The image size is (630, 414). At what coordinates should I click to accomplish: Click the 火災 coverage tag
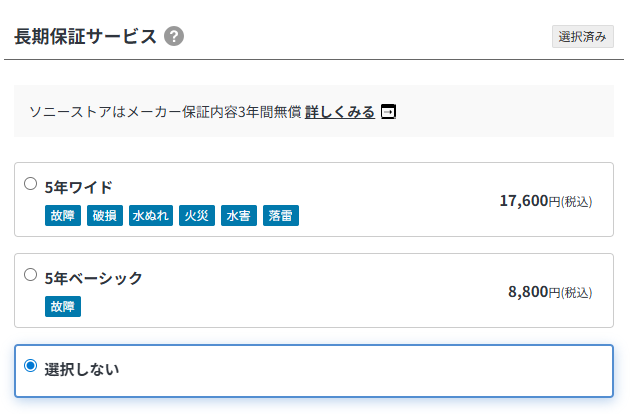click(197, 215)
